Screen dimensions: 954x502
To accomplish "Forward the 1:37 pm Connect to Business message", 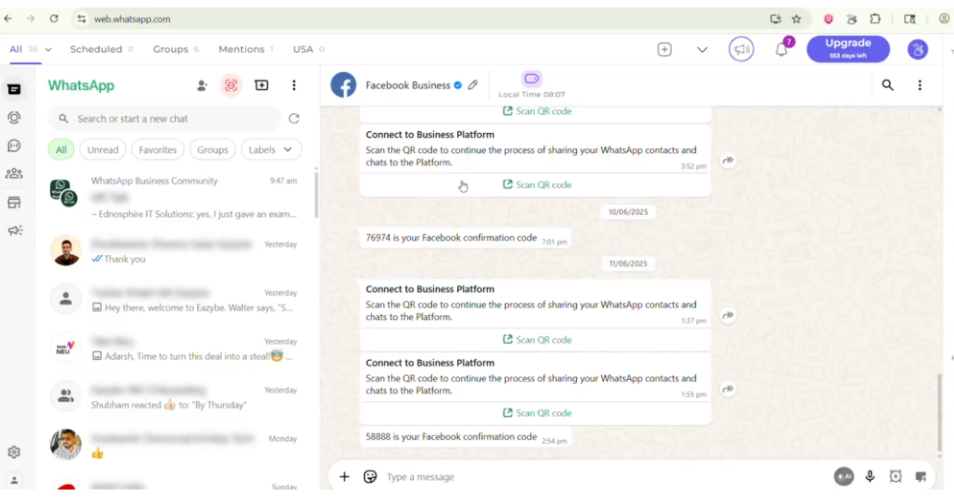I will 728,315.
